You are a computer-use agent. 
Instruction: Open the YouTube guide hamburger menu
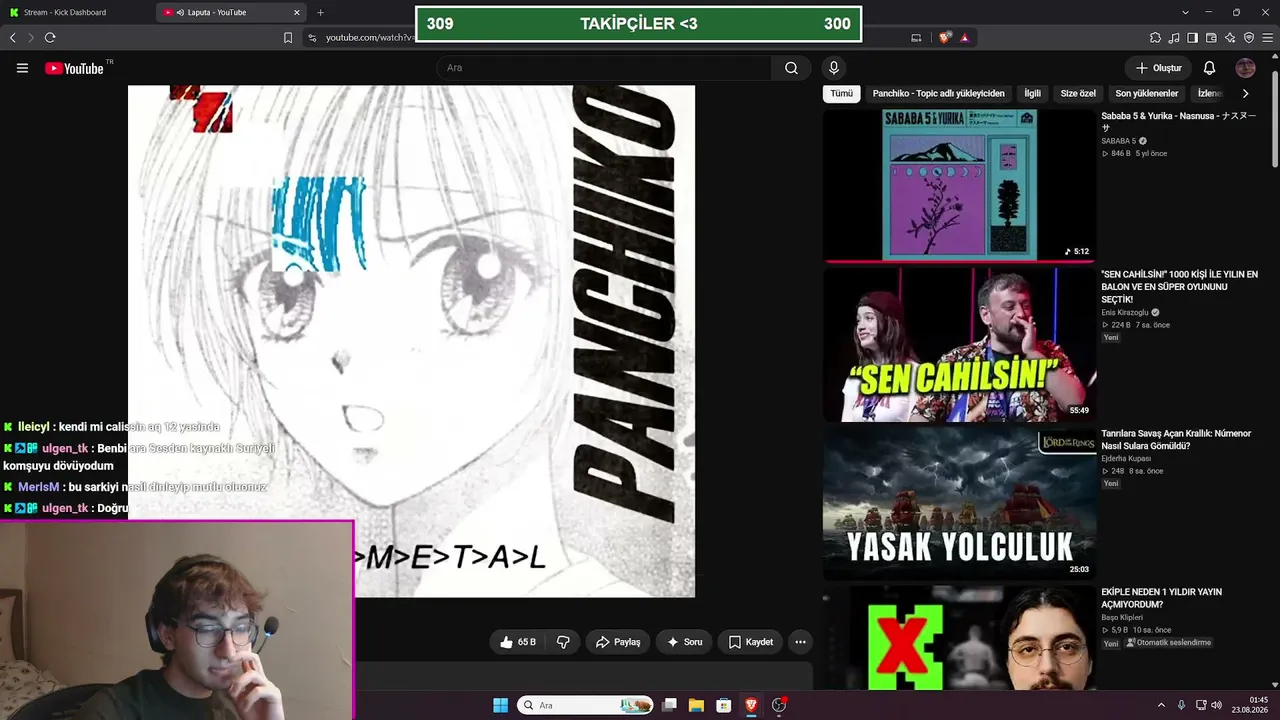click(22, 68)
